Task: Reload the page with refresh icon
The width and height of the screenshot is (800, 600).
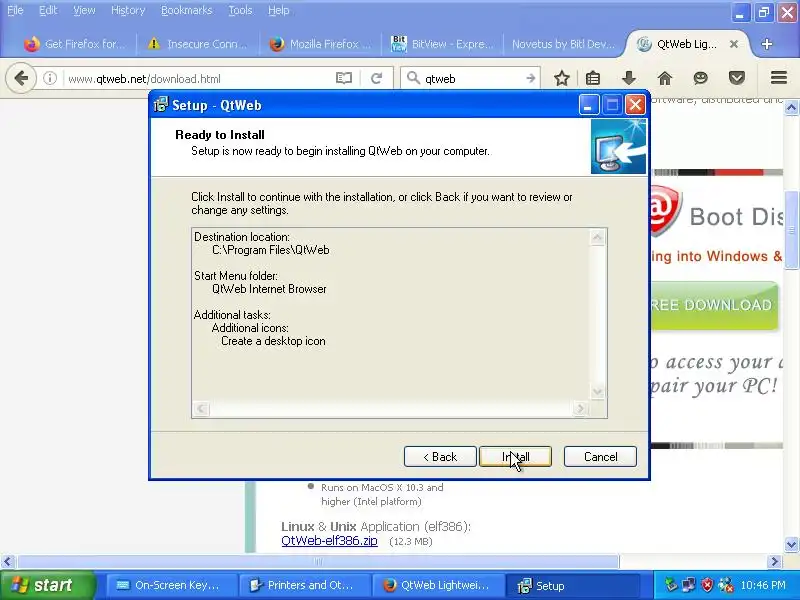Action: click(377, 78)
